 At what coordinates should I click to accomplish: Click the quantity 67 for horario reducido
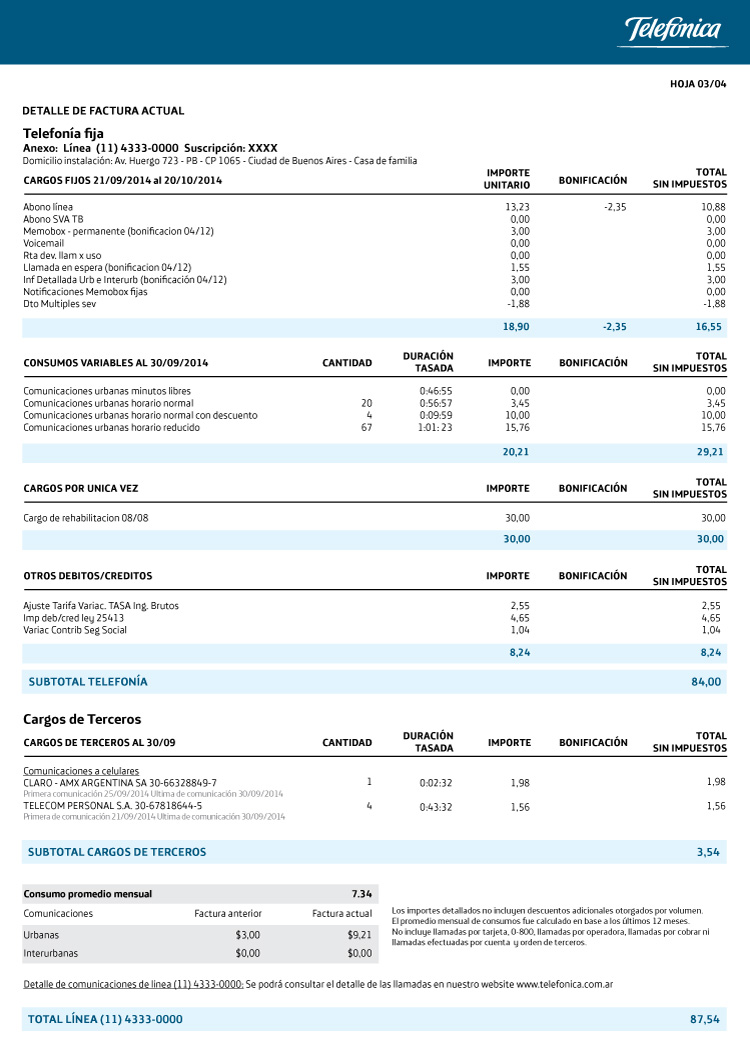click(x=366, y=428)
